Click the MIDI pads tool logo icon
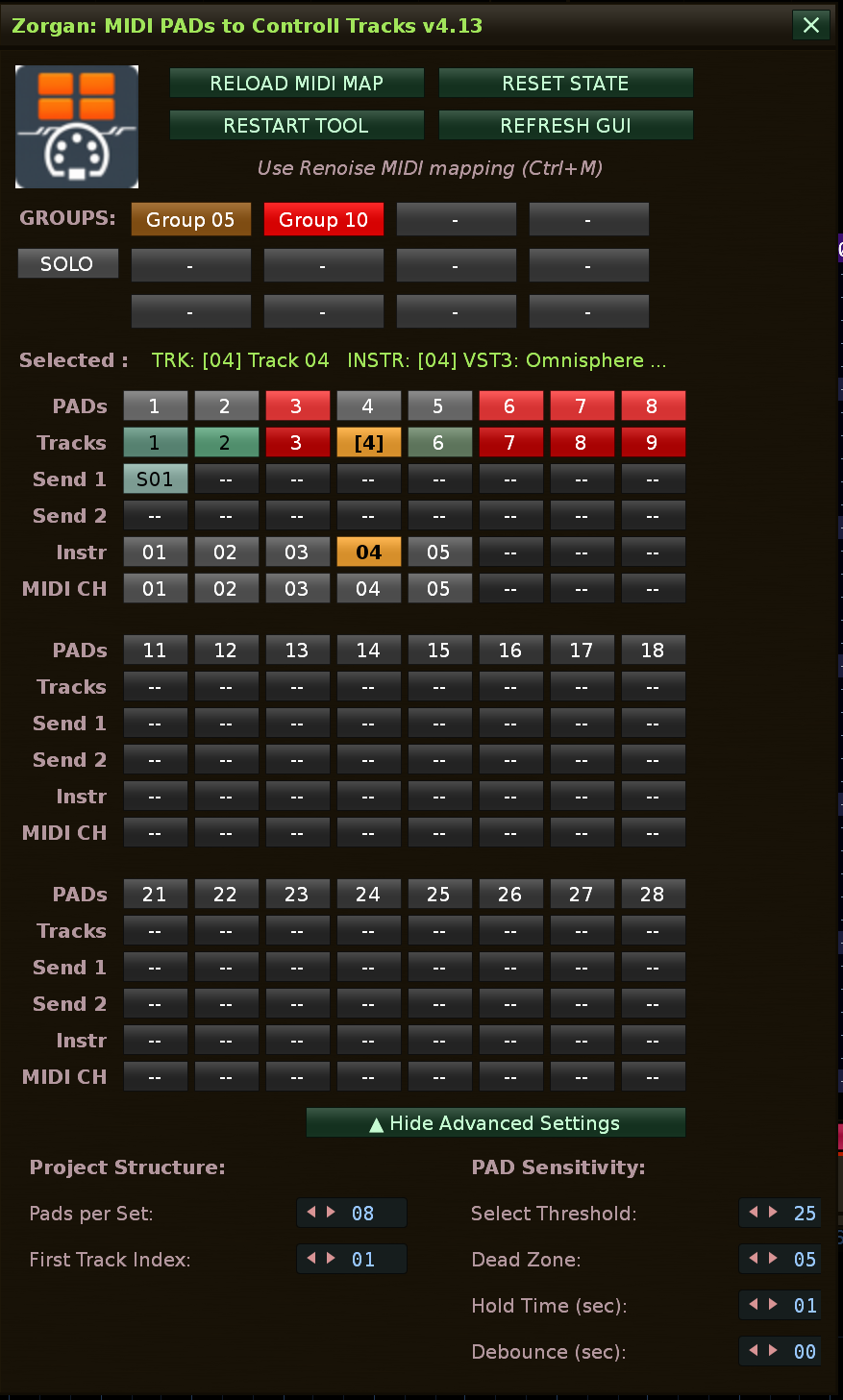843x1400 pixels. (x=77, y=127)
